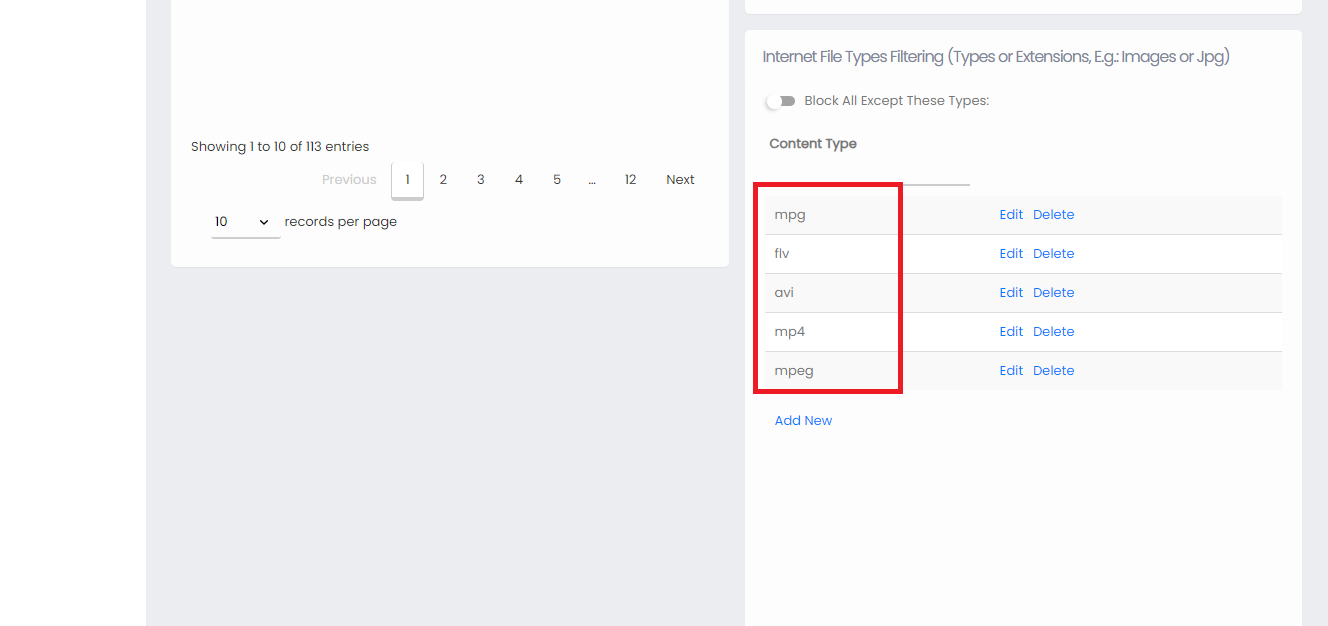Select current page 1 in pagination
The height and width of the screenshot is (626, 1328).
(x=407, y=180)
